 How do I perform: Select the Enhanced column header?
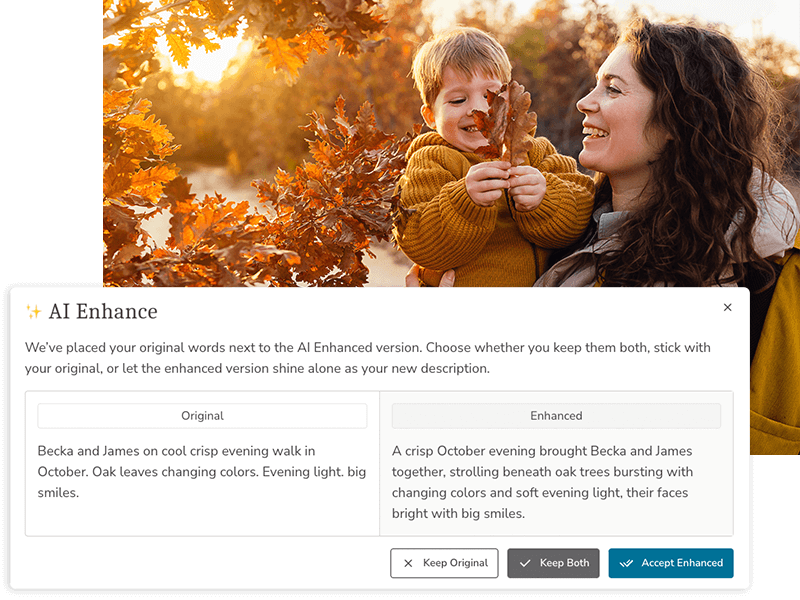(556, 416)
